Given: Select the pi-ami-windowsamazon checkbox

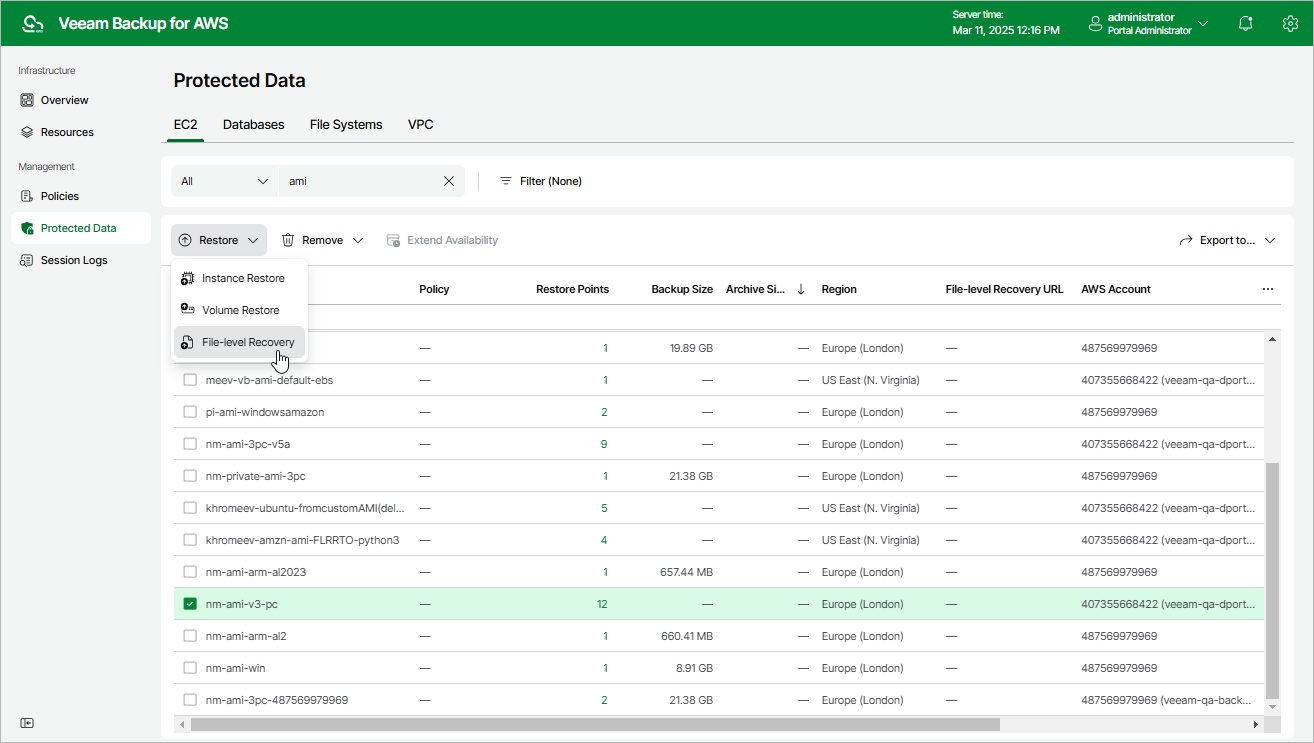Looking at the screenshot, I should click(x=190, y=411).
